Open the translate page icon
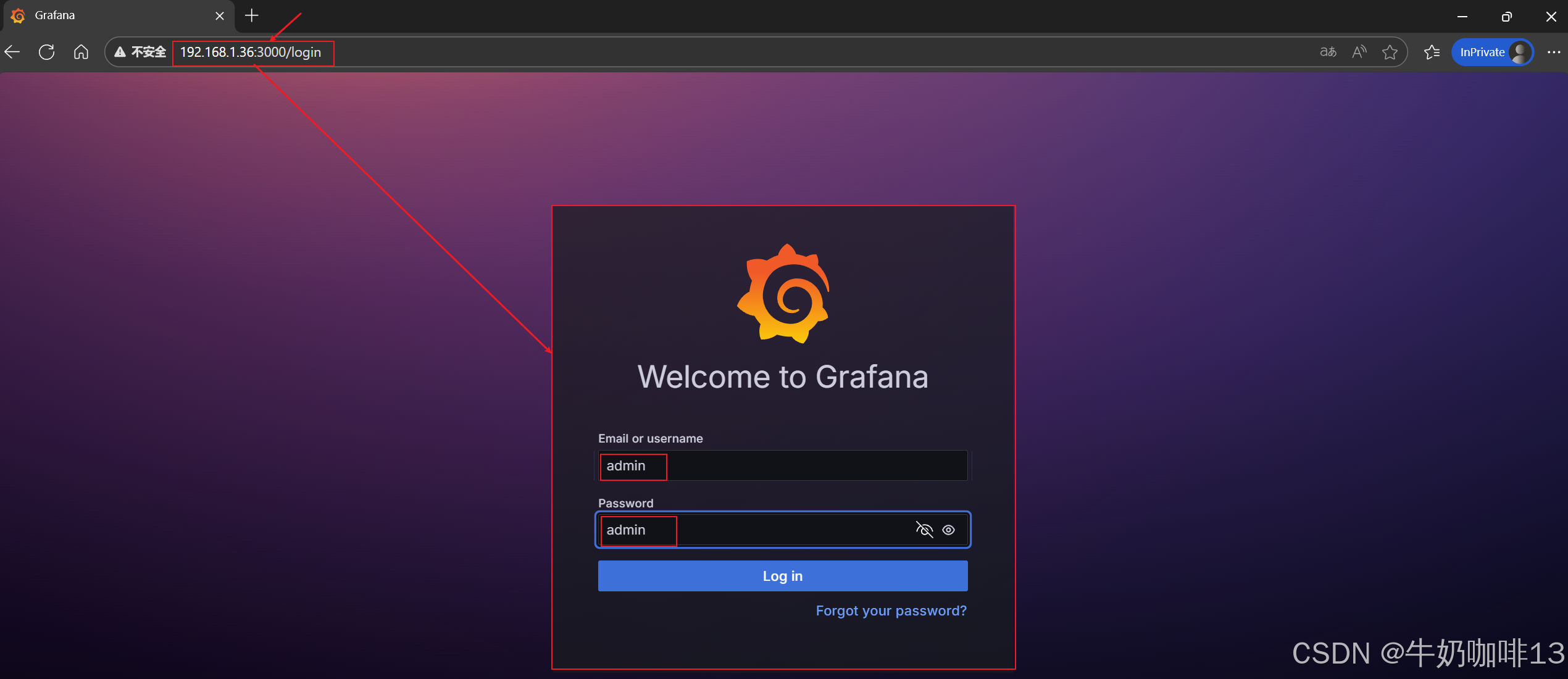The height and width of the screenshot is (679, 1568). [x=1328, y=52]
